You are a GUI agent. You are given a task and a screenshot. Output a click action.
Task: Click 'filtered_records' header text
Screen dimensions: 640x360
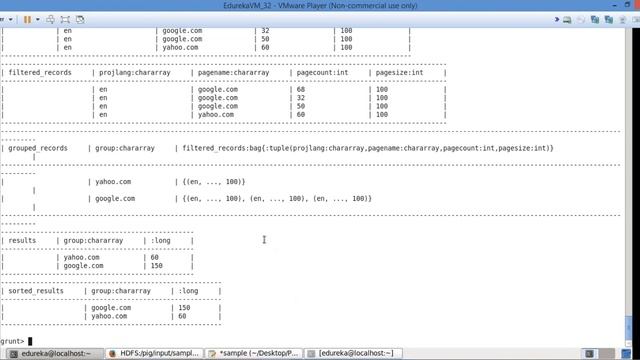(40, 73)
